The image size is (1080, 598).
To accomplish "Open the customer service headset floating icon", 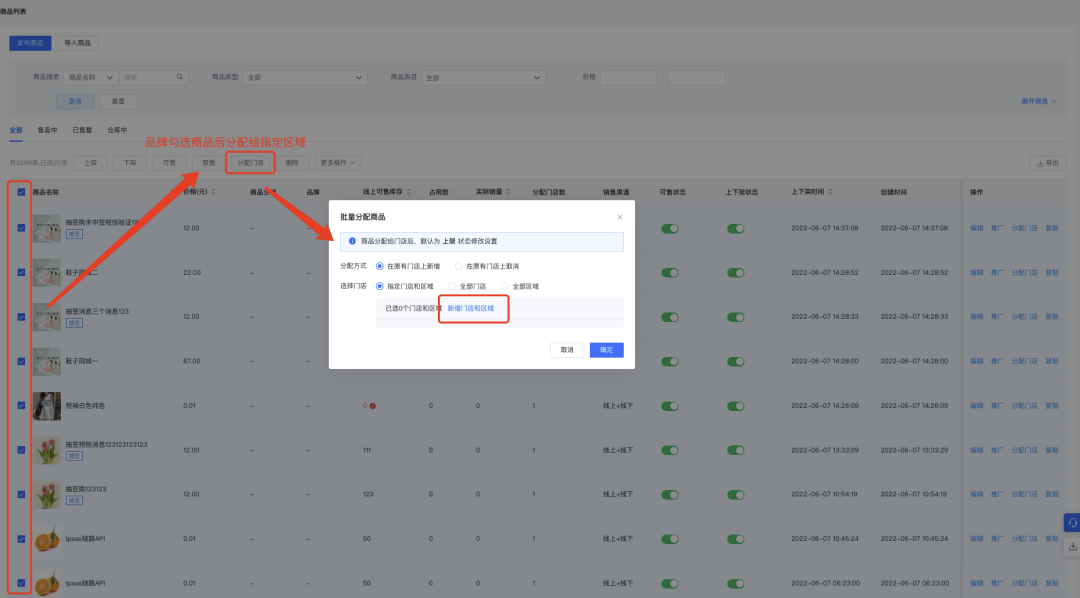I will click(1072, 523).
